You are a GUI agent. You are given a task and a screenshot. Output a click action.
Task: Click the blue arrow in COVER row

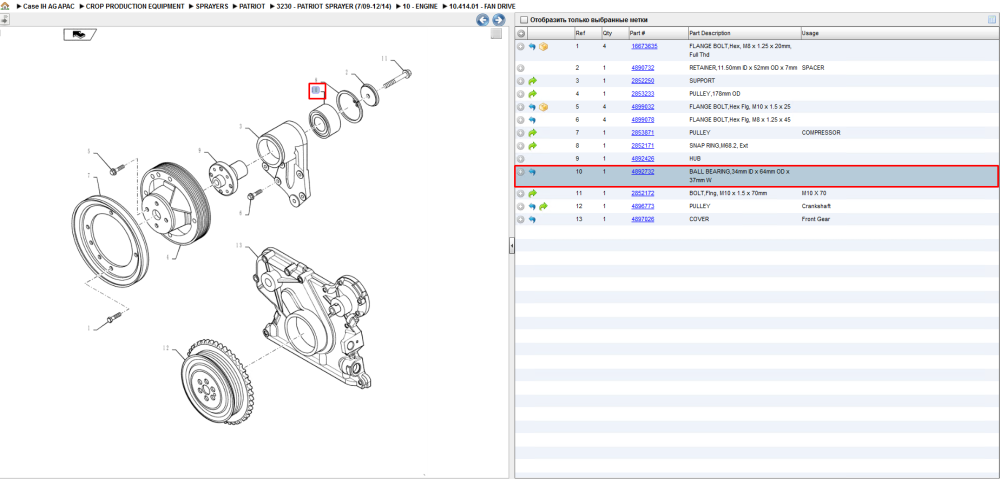tap(532, 219)
